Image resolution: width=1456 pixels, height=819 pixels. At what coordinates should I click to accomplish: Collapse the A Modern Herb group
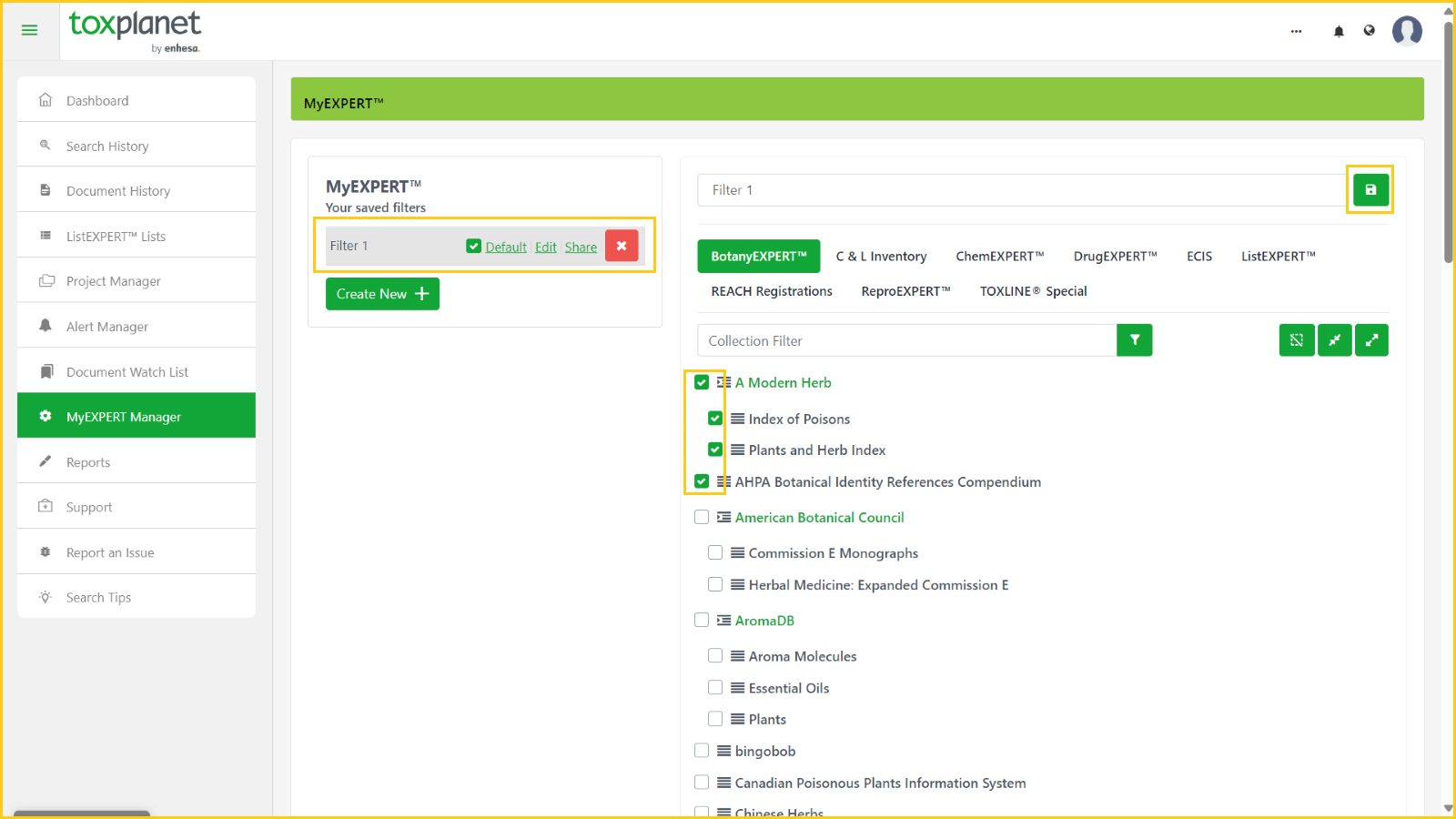(x=723, y=383)
